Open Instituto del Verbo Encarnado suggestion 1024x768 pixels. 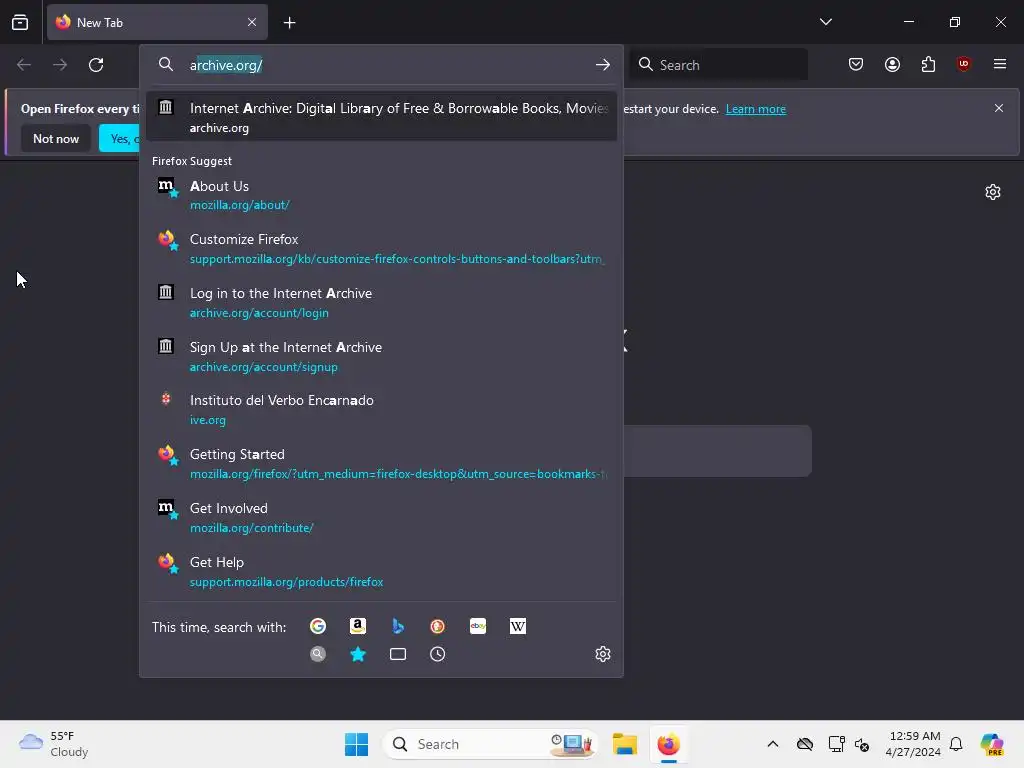(x=381, y=409)
